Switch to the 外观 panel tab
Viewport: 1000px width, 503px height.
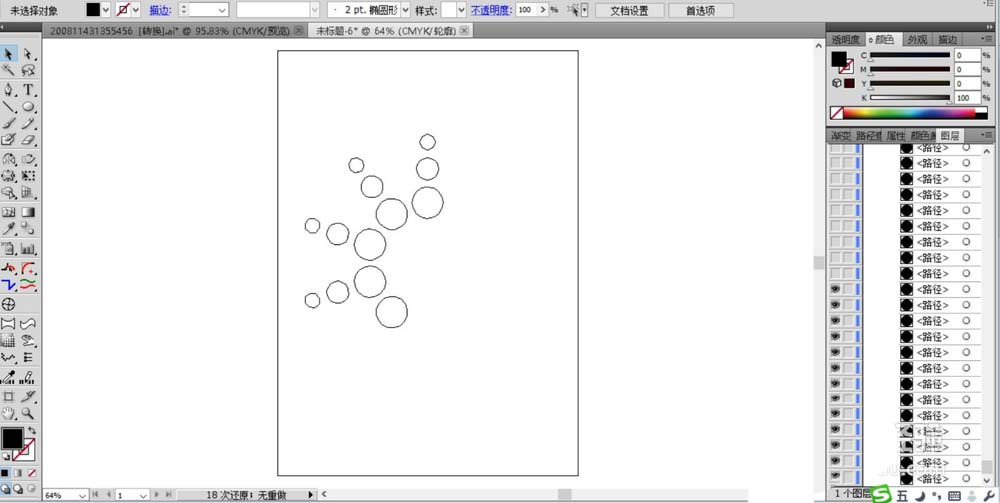917,40
